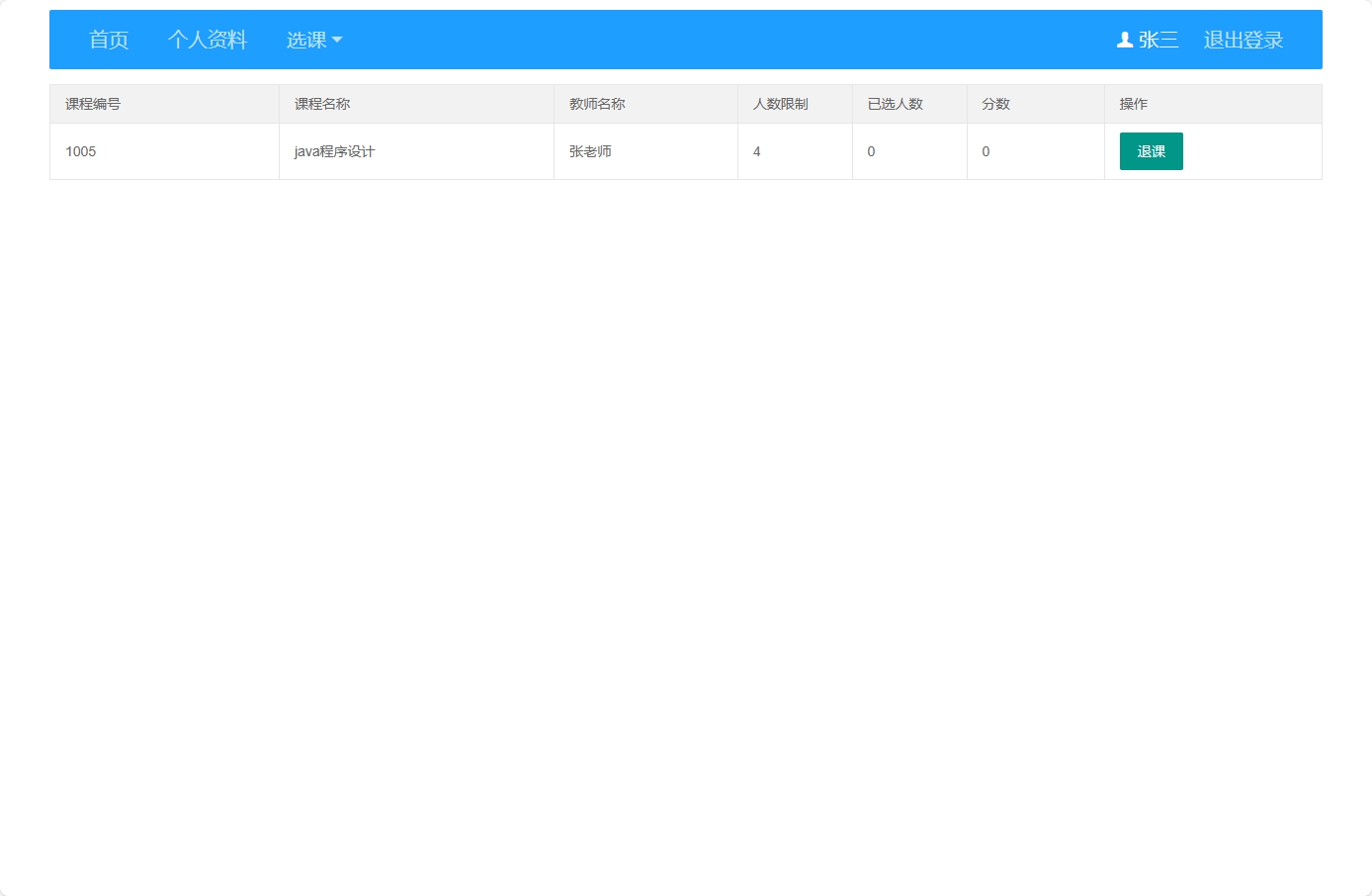Image resolution: width=1372 pixels, height=896 pixels.
Task: Select the 人数限制 column header
Action: point(796,104)
